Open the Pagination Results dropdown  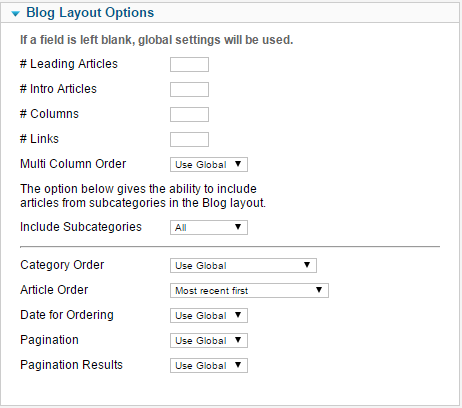[209, 365]
